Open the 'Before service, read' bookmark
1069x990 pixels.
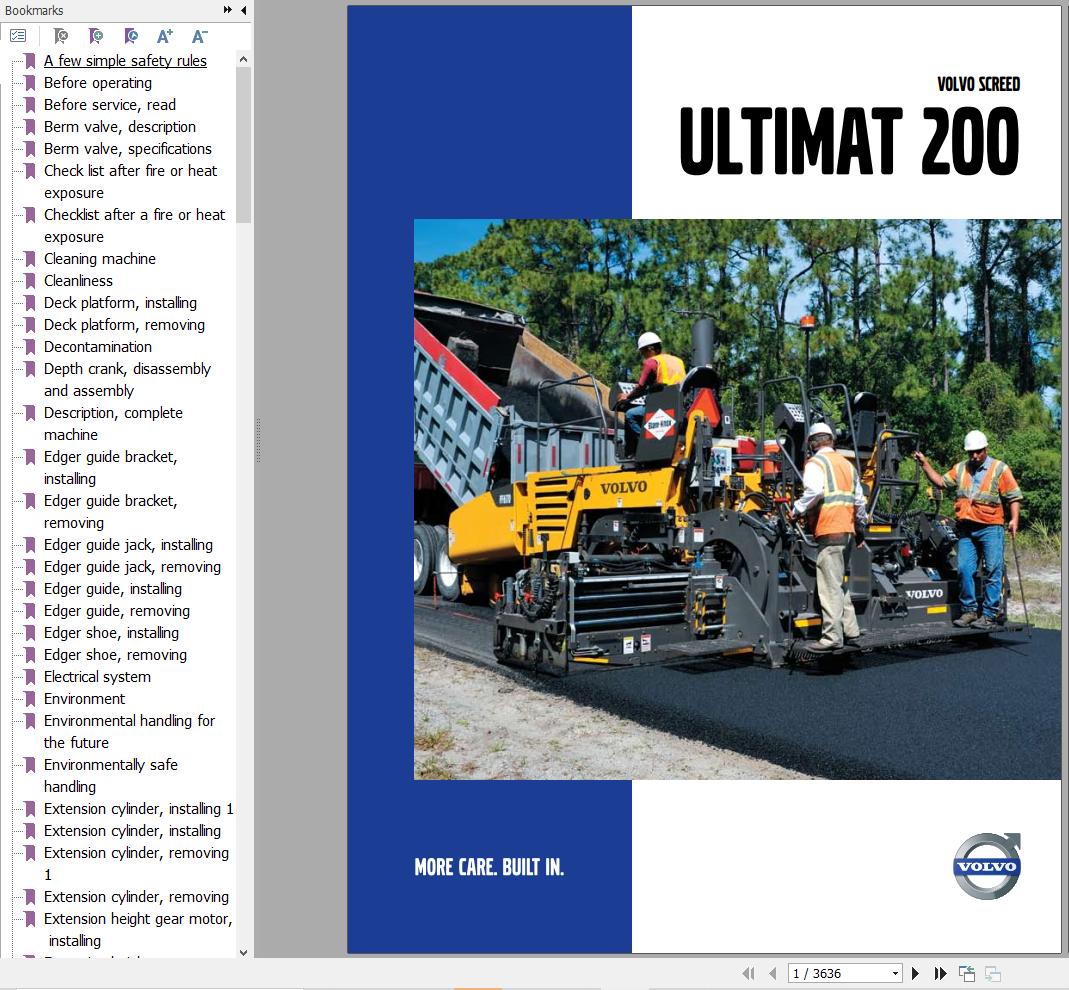pos(110,104)
